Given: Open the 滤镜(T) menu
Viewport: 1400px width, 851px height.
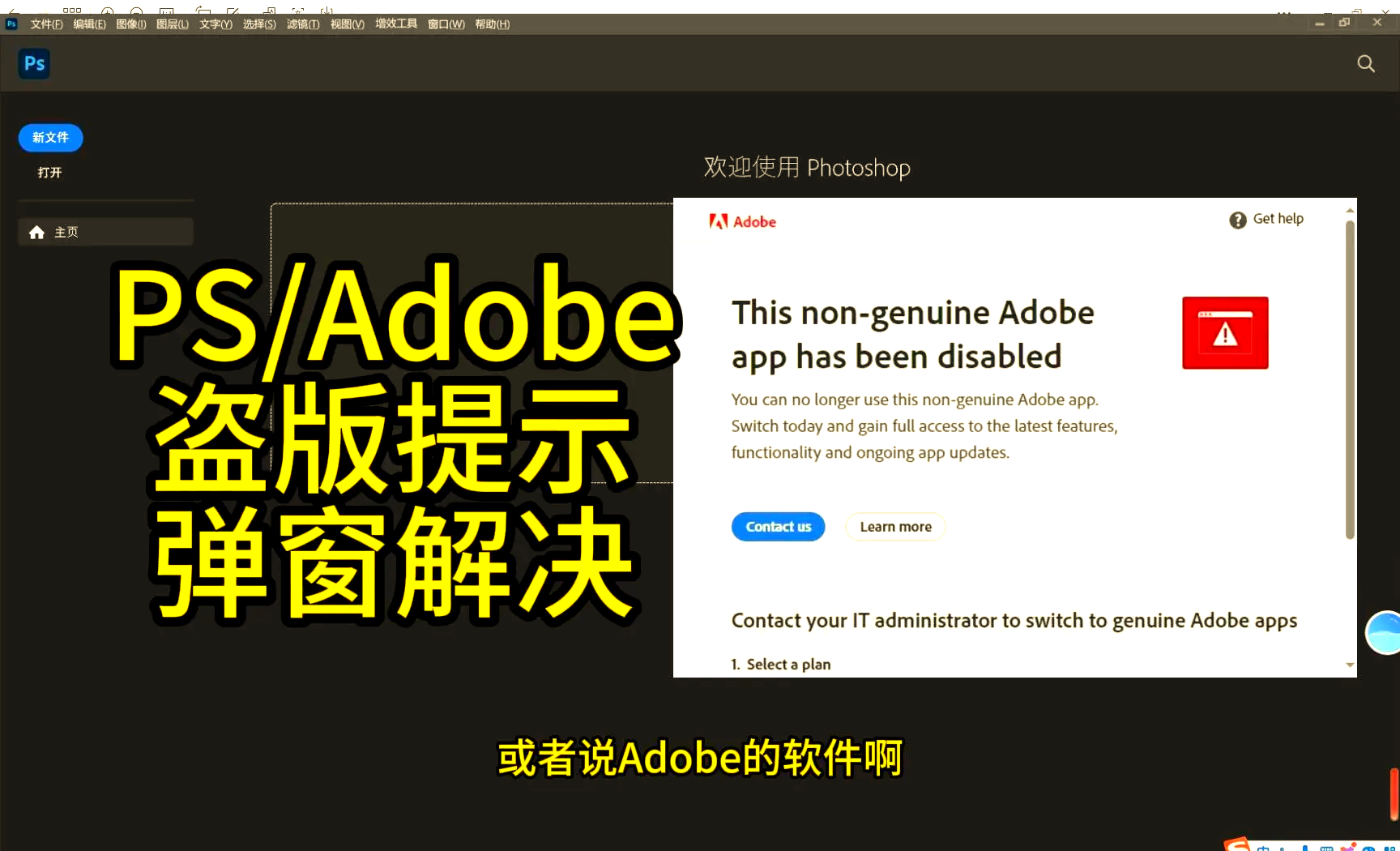Looking at the screenshot, I should (x=303, y=24).
